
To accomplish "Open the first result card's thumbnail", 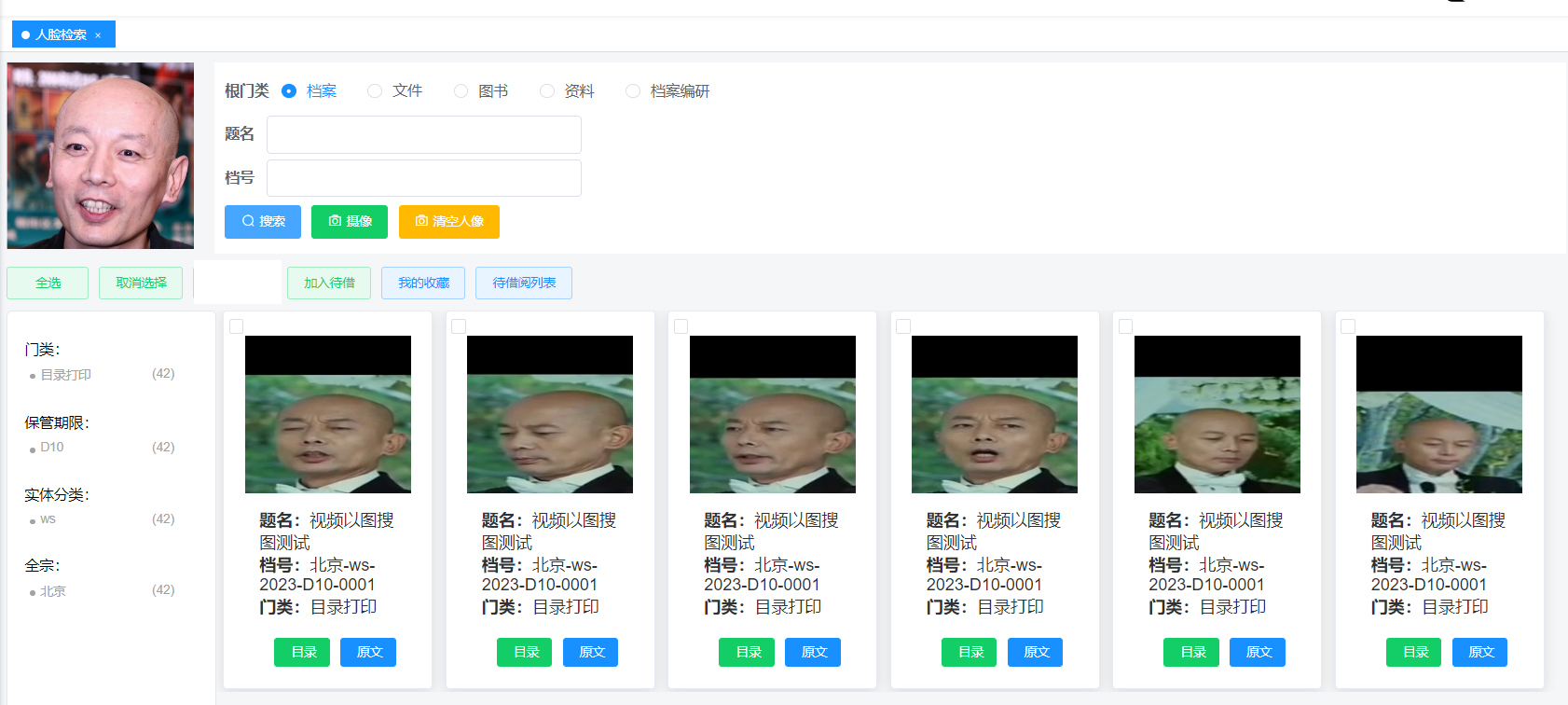I will coord(328,415).
